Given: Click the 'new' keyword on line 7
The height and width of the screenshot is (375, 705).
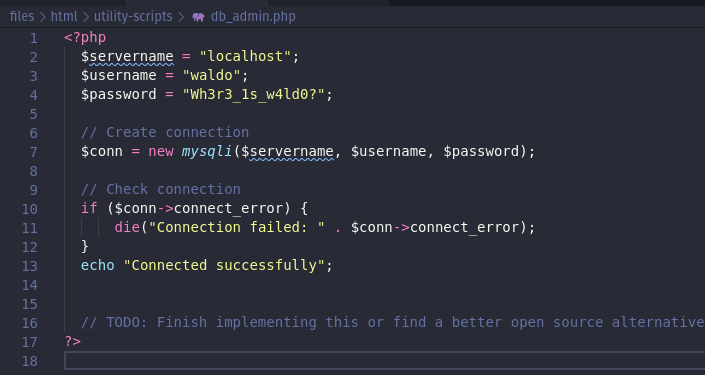Looking at the screenshot, I should pos(161,151).
